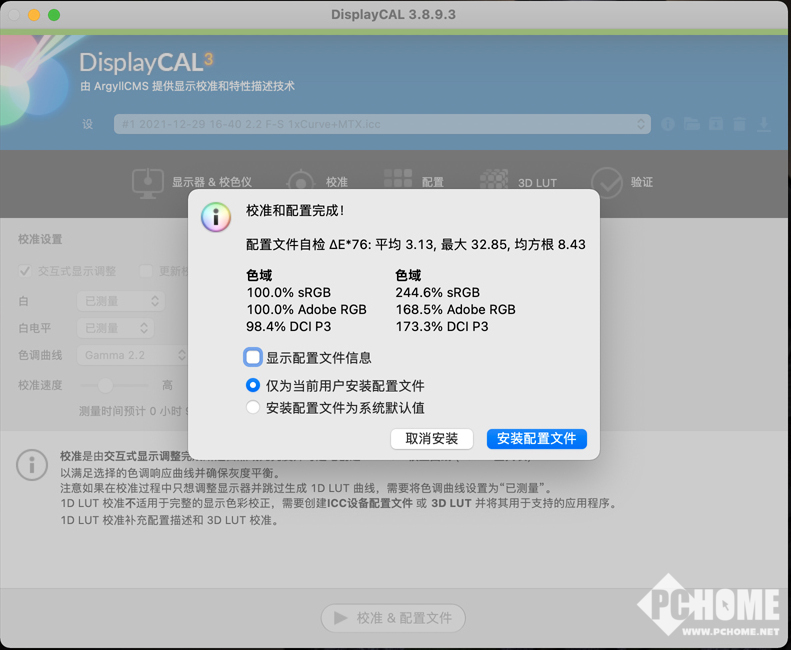Select 仅为当前用户安装配置文件 radio option
Viewport: 791px width, 650px height.
[253, 386]
